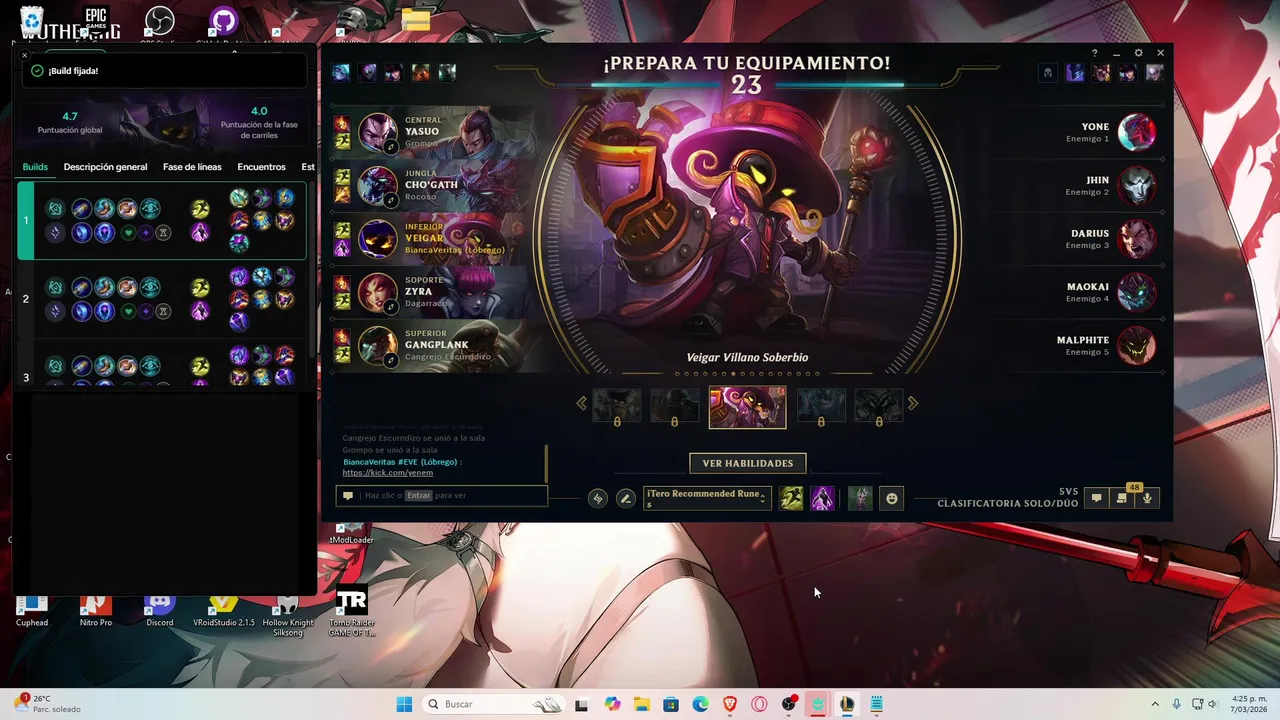
Task: Open the iTero Recommended Runes page dropdown
Action: tap(708, 498)
